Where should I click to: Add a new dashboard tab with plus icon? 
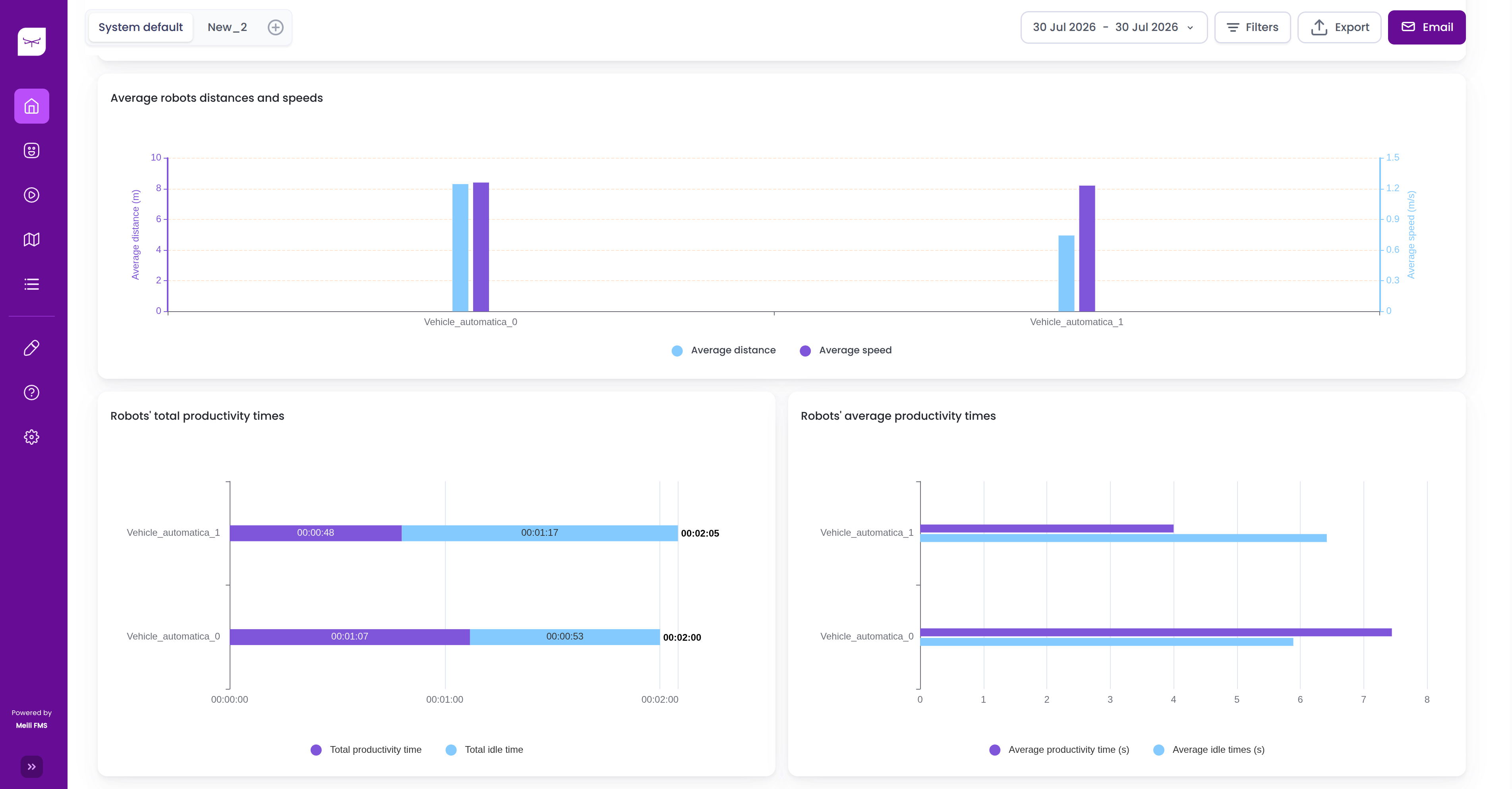[x=276, y=27]
